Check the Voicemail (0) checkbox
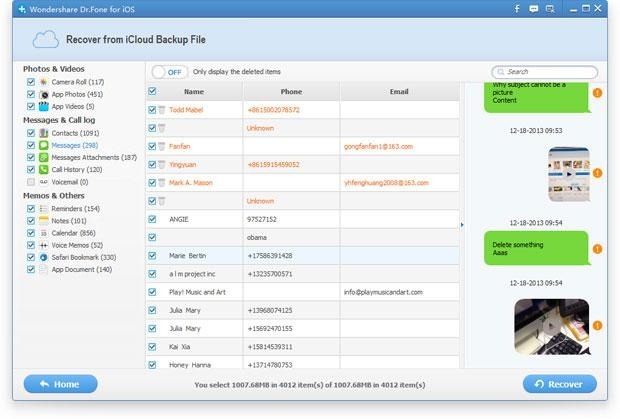This screenshot has width=620, height=419. (31, 182)
